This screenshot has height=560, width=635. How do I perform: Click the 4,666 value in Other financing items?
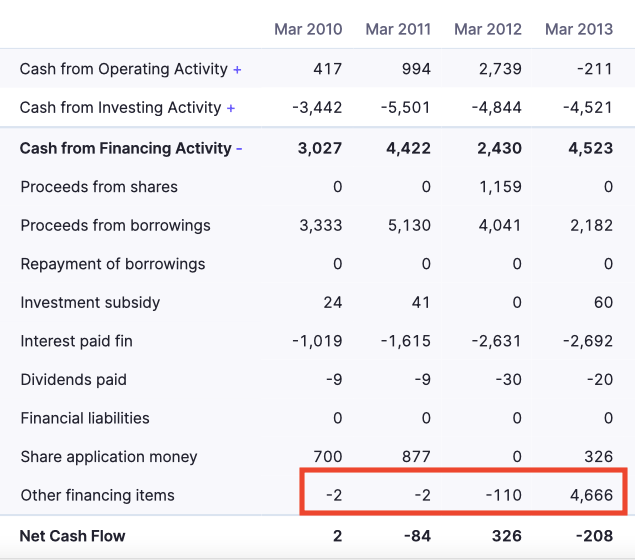(x=591, y=495)
